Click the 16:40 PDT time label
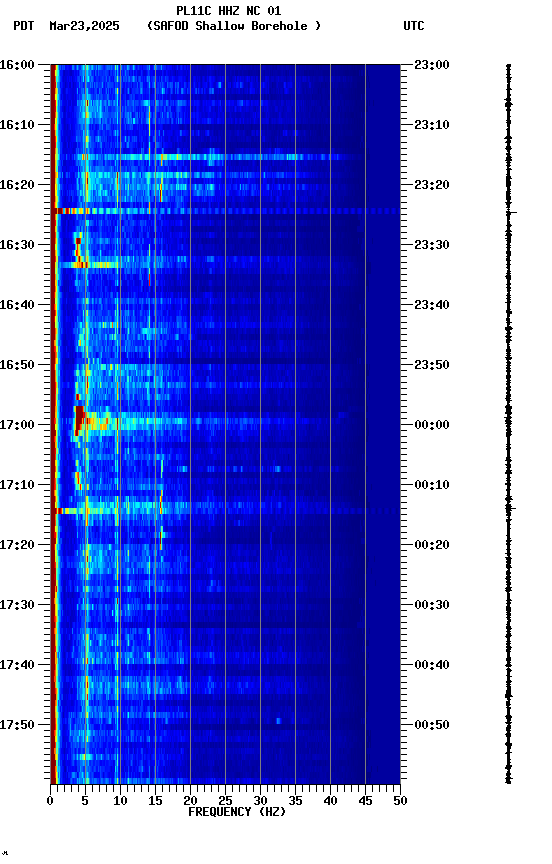The image size is (552, 864). (x=17, y=305)
